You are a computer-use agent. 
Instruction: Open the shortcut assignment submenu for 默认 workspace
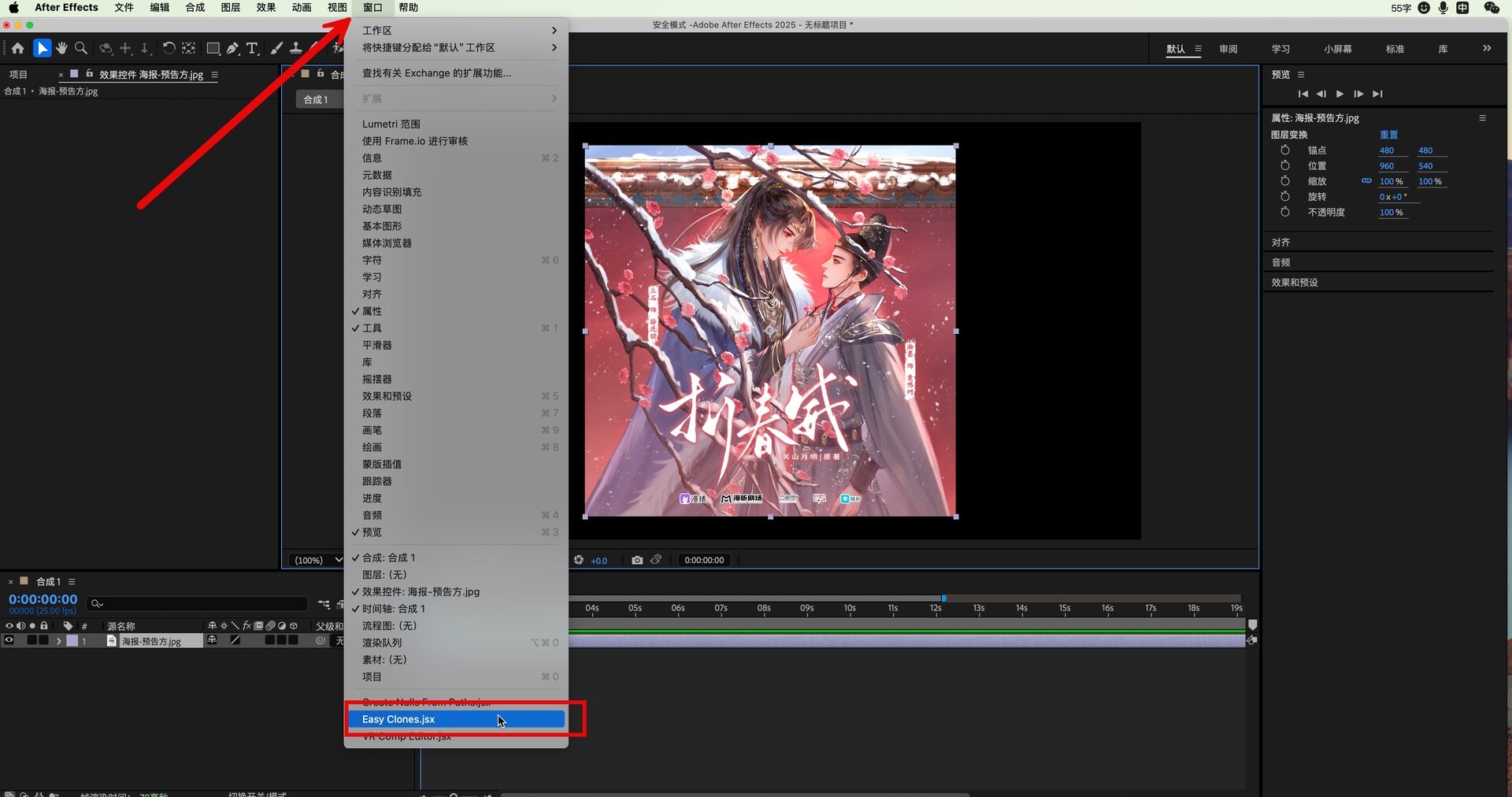(457, 47)
